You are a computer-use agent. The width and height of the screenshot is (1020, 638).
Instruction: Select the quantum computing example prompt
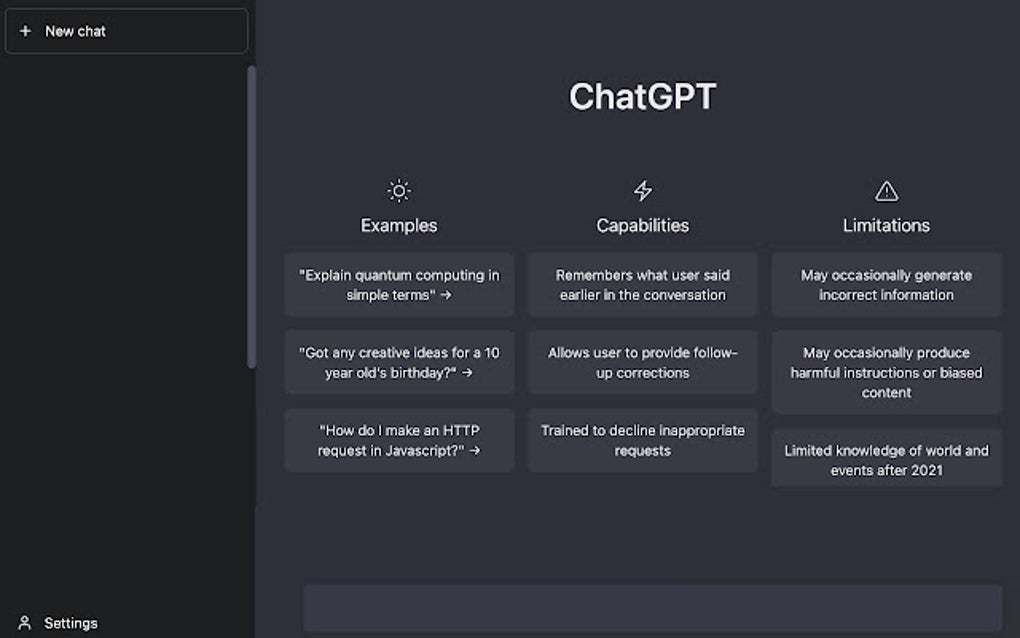399,284
